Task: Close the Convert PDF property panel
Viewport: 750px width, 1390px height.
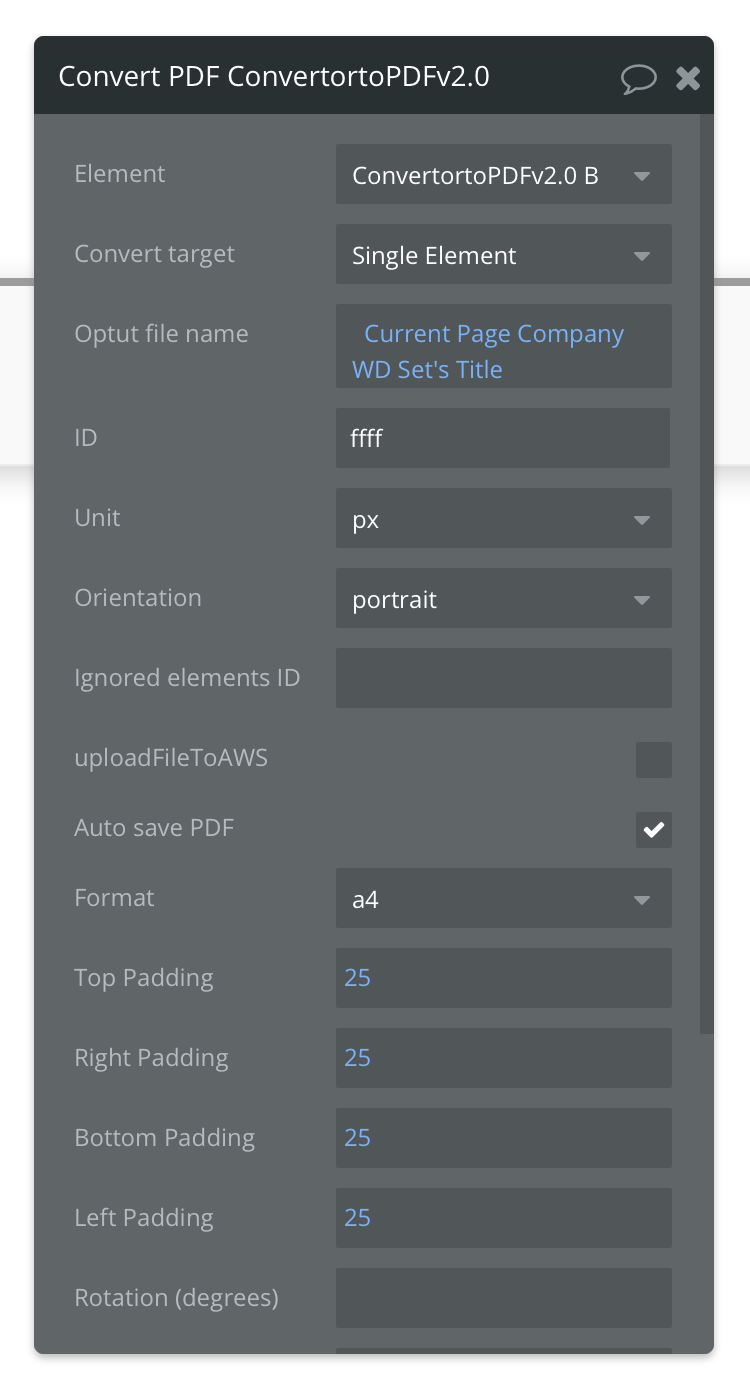Action: [688, 78]
